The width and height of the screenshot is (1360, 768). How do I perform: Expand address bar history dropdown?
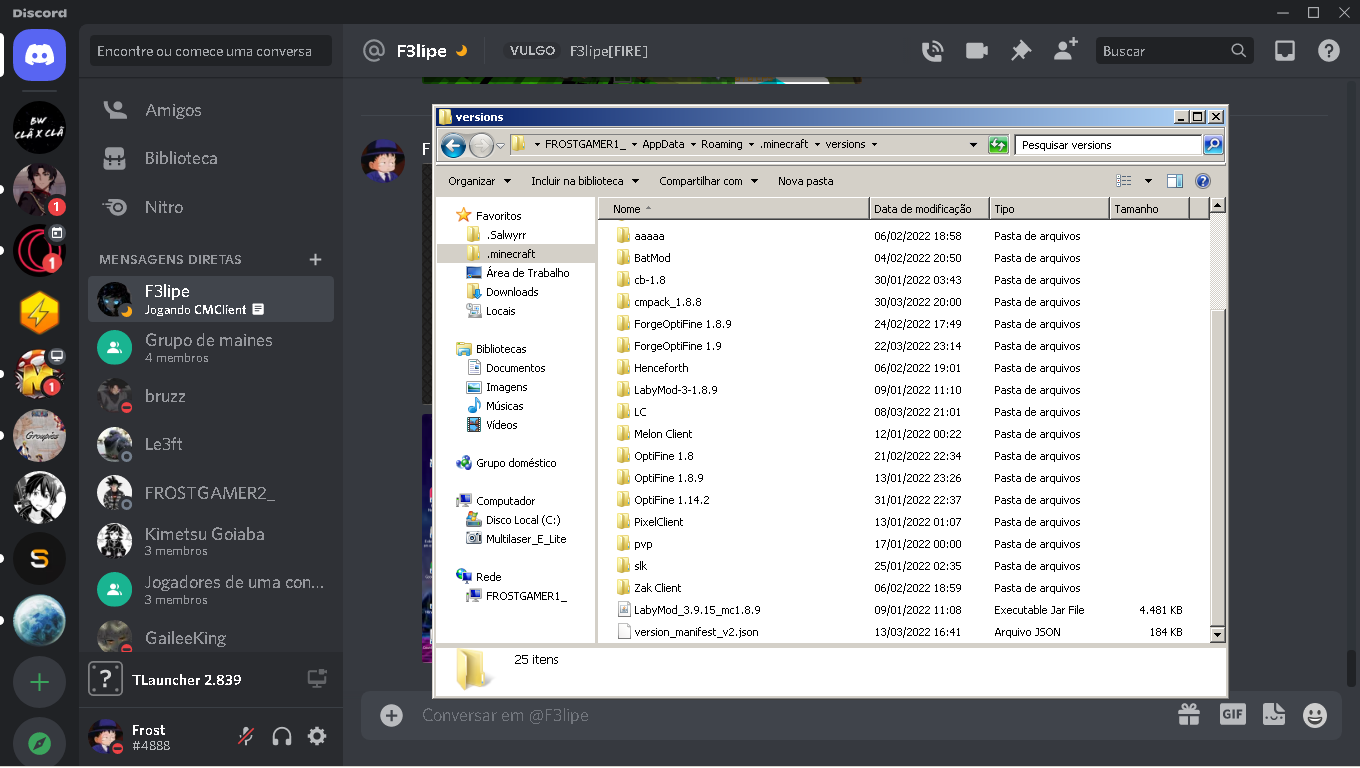click(974, 145)
